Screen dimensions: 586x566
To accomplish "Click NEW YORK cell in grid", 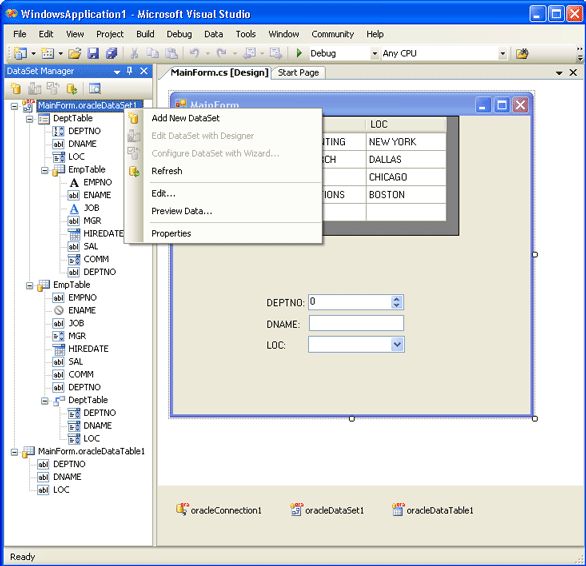I will (406, 142).
